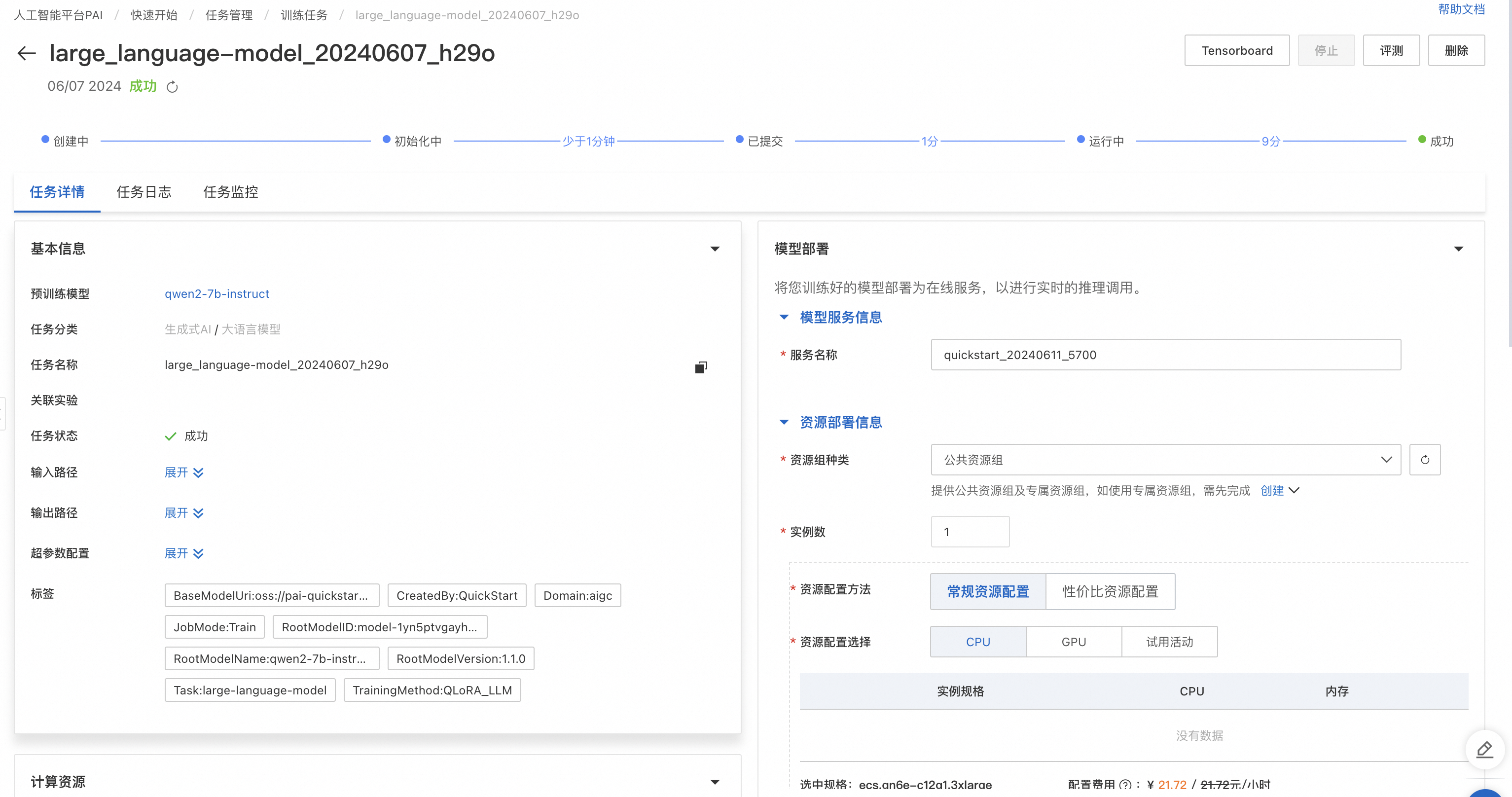The height and width of the screenshot is (797, 1512).
Task: Open Tensorboard for this task
Action: [x=1237, y=50]
